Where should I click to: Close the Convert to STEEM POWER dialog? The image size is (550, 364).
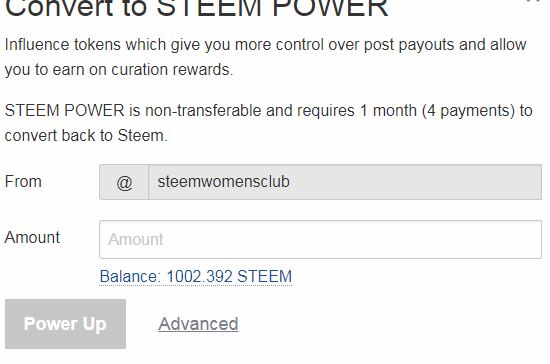(533, 2)
